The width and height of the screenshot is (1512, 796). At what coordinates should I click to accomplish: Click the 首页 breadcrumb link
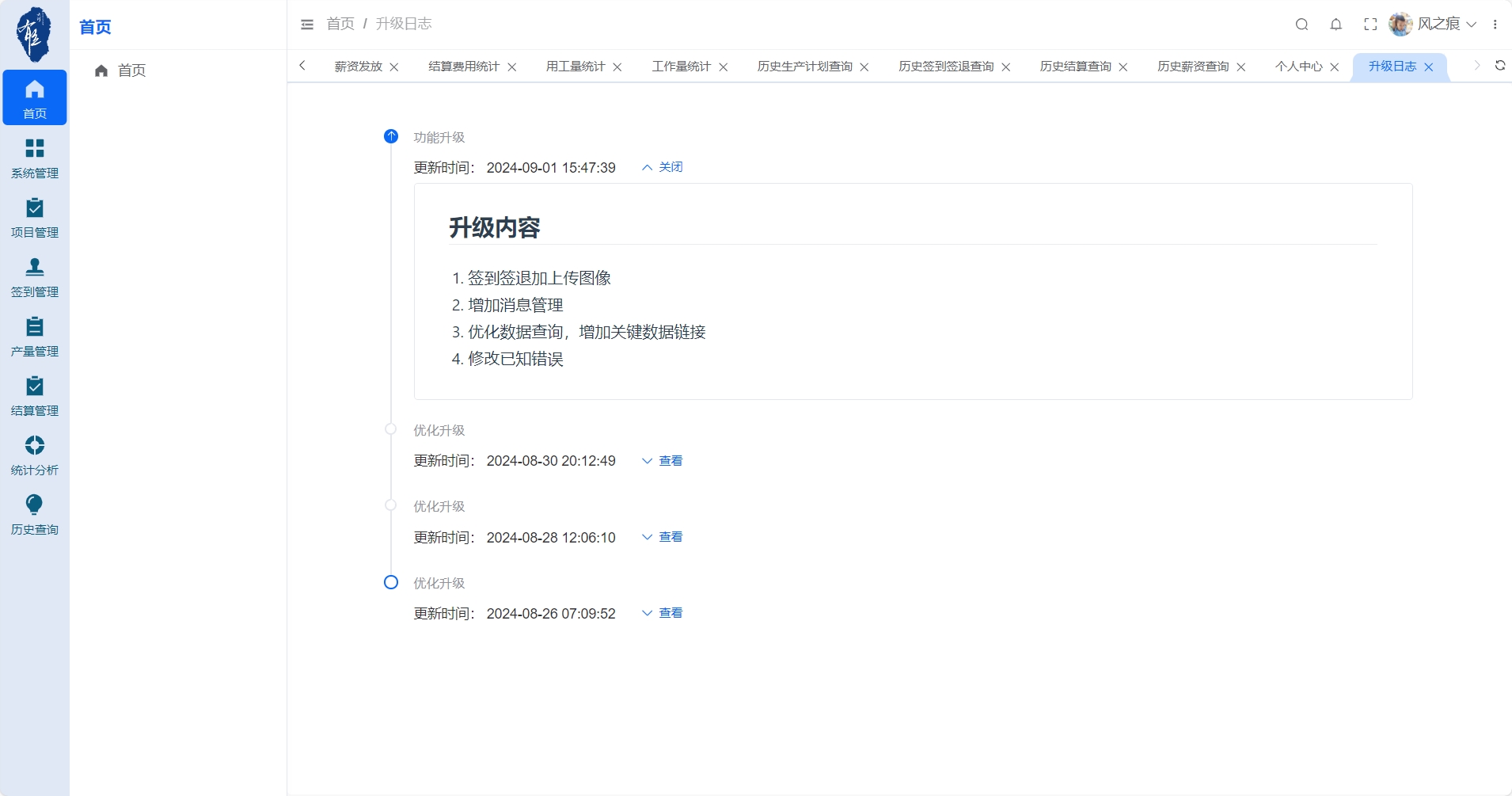[340, 24]
